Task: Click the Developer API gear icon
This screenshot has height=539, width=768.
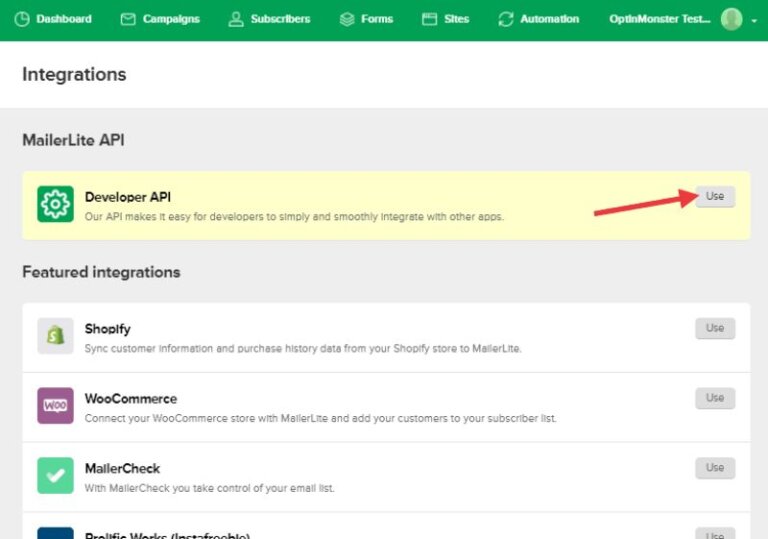Action: [x=55, y=204]
